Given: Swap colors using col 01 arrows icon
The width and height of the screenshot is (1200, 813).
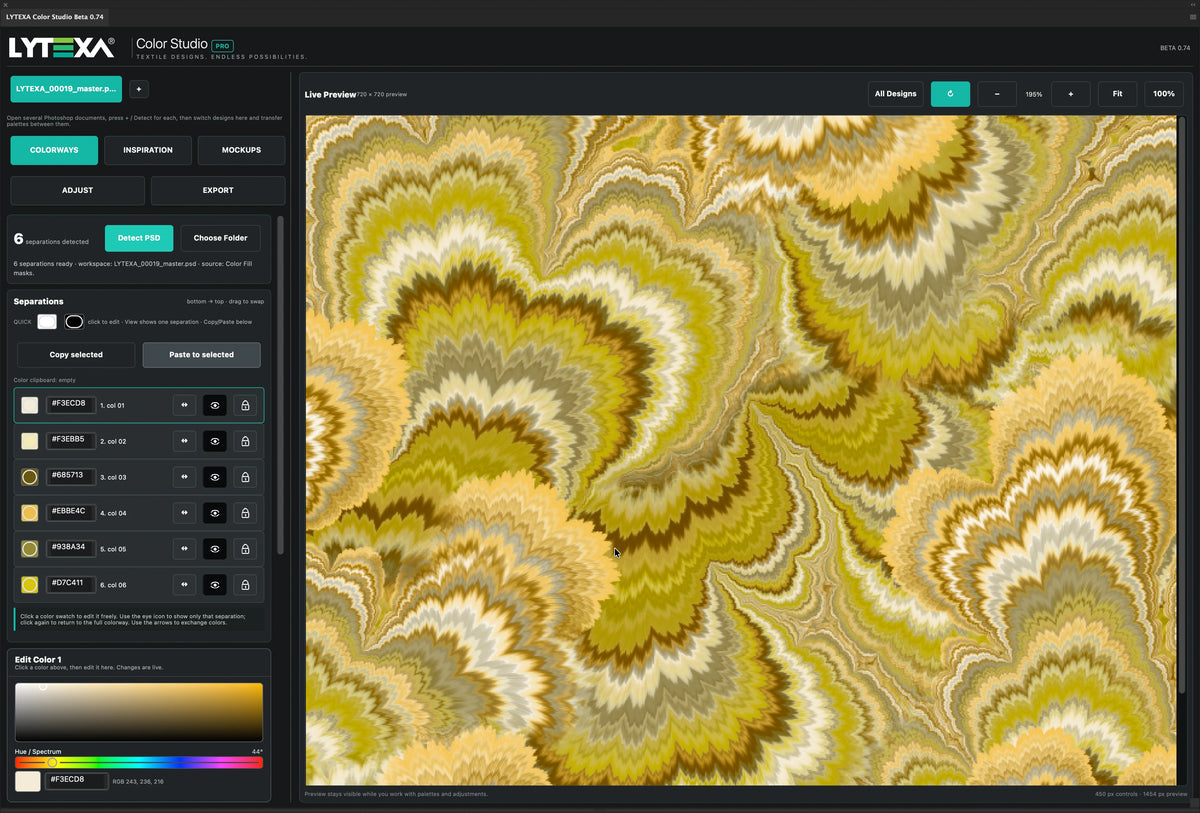Looking at the screenshot, I should pyautogui.click(x=184, y=405).
